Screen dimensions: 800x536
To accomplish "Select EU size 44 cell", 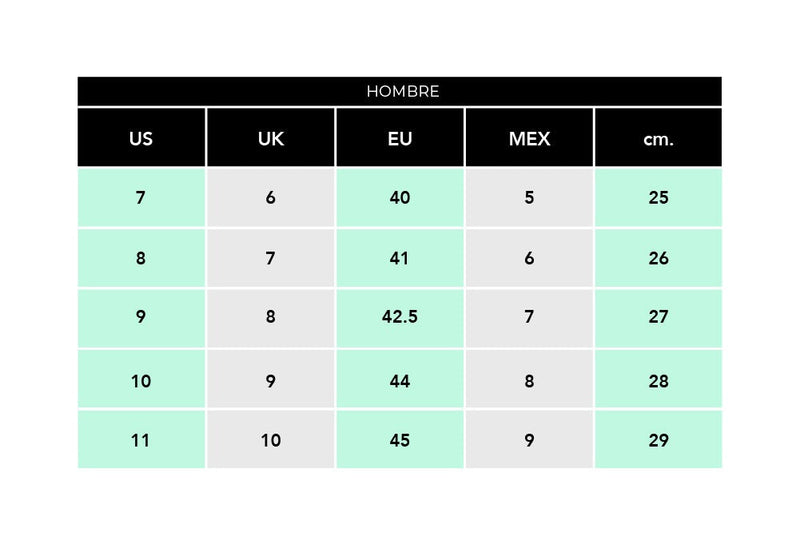I will click(x=399, y=379).
